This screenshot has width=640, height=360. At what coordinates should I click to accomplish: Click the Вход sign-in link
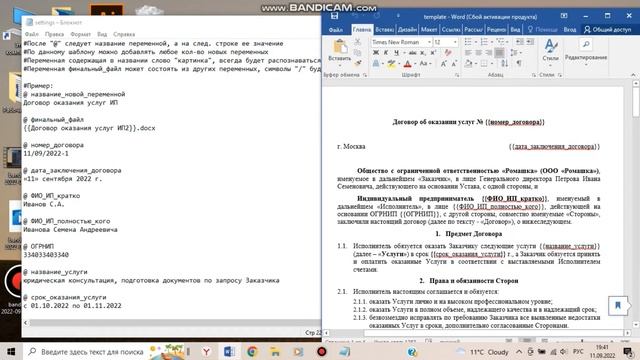(x=570, y=30)
